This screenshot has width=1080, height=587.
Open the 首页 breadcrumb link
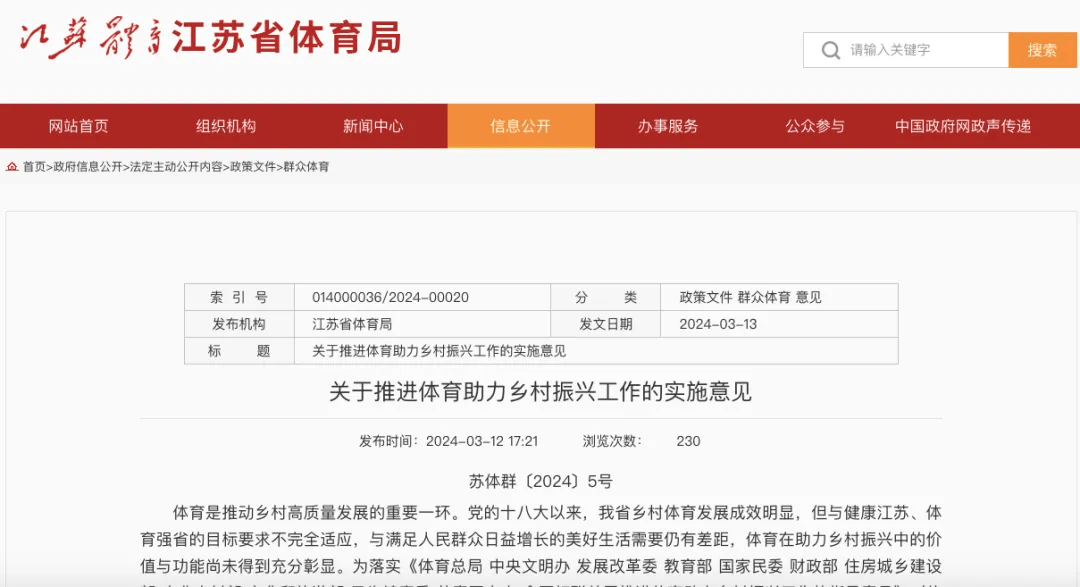(34, 167)
